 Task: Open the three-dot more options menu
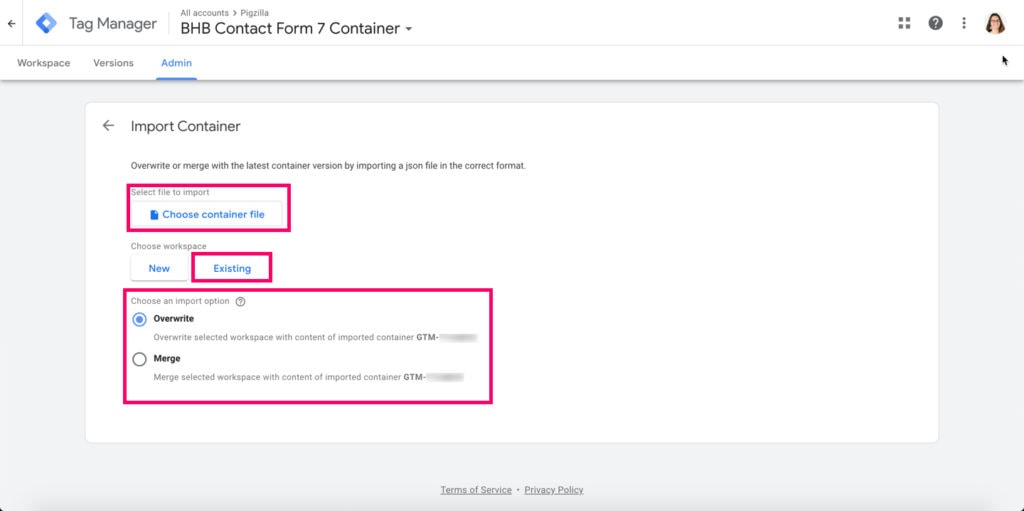pos(964,24)
